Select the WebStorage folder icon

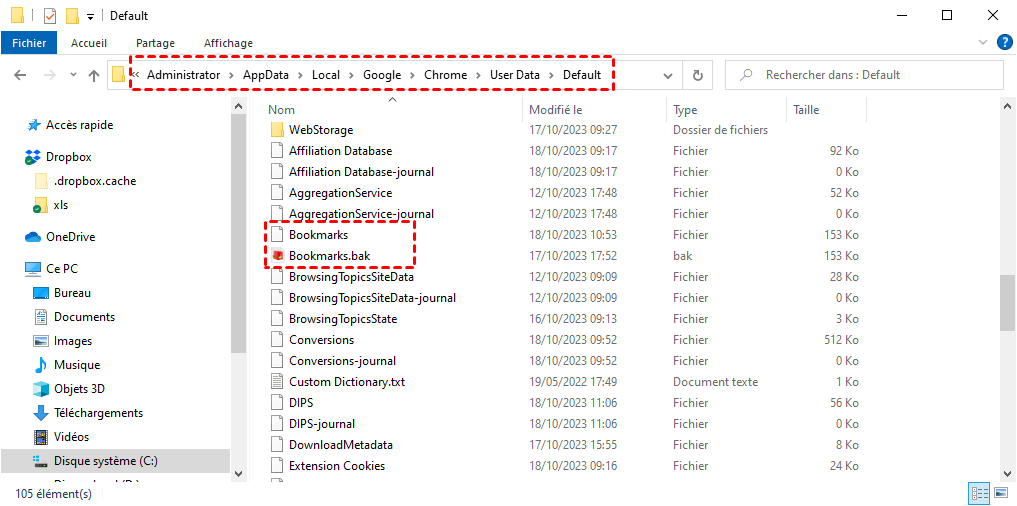[278, 130]
